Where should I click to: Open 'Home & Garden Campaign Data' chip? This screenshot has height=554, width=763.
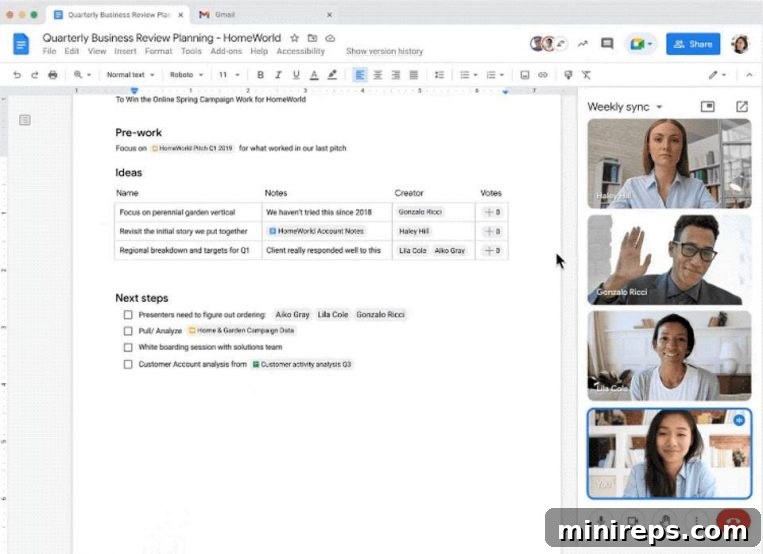(x=241, y=331)
